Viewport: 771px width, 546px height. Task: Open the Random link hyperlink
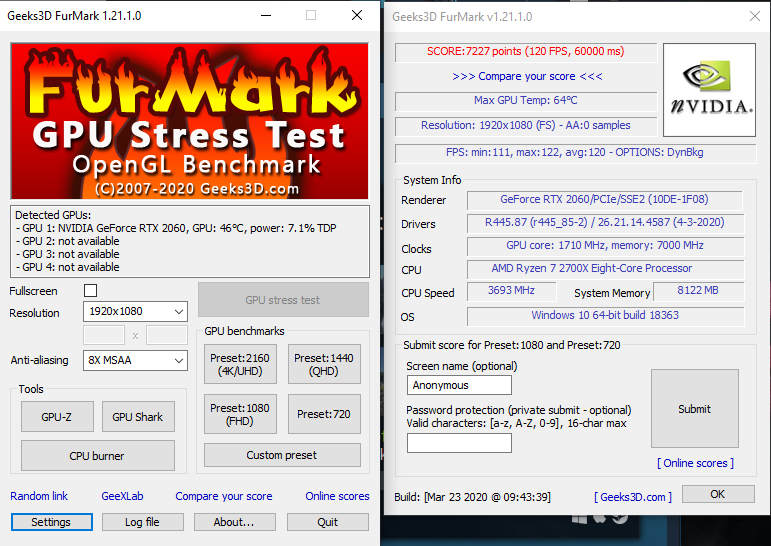point(39,496)
